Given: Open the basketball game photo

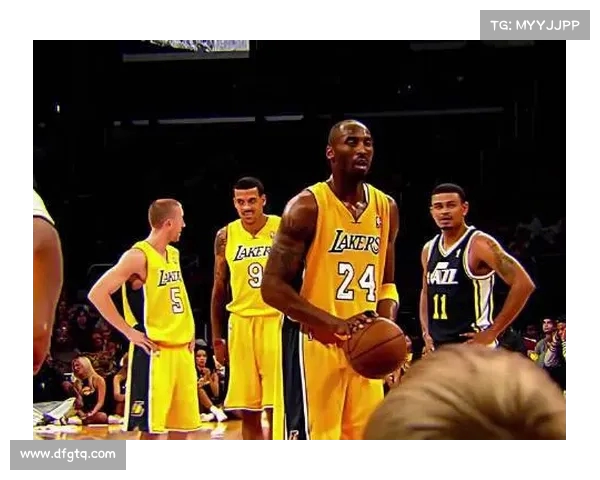Looking at the screenshot, I should (x=299, y=240).
